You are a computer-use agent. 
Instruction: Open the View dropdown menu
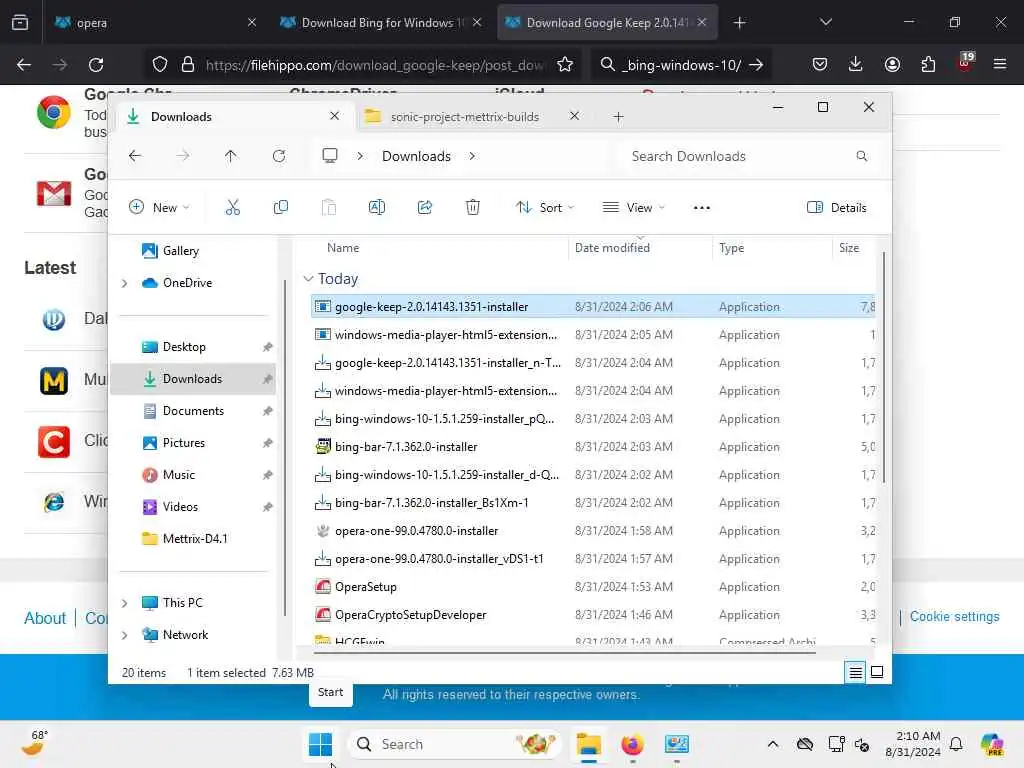tap(633, 208)
